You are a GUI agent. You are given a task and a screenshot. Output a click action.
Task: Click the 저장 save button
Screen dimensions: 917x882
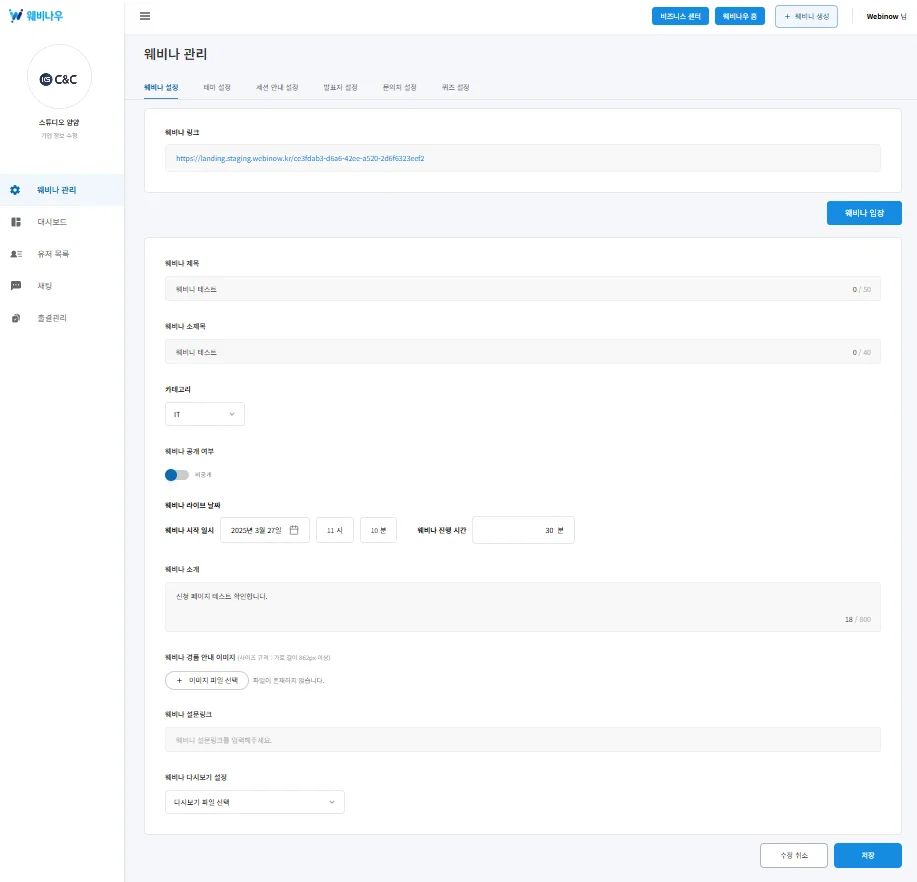(867, 856)
